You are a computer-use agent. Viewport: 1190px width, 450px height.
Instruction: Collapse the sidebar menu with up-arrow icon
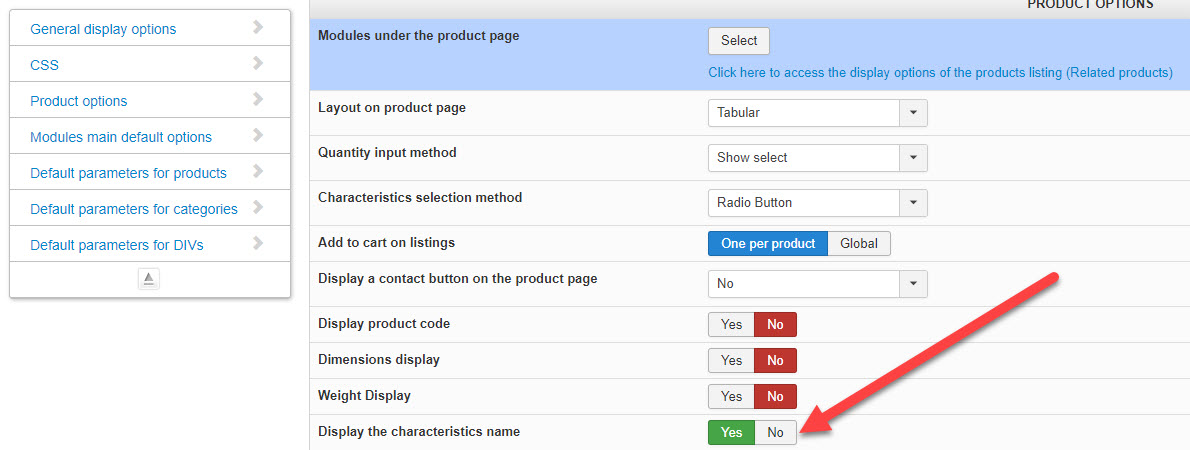(148, 279)
